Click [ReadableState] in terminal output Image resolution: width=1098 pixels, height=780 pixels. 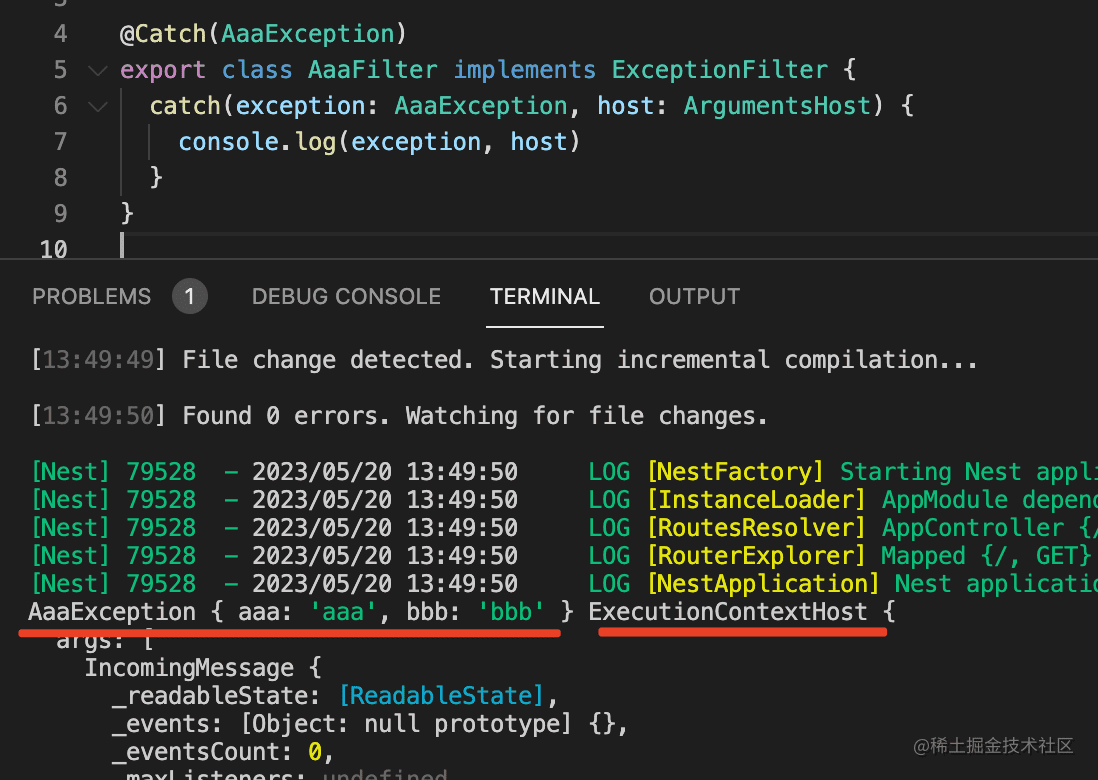(x=441, y=696)
